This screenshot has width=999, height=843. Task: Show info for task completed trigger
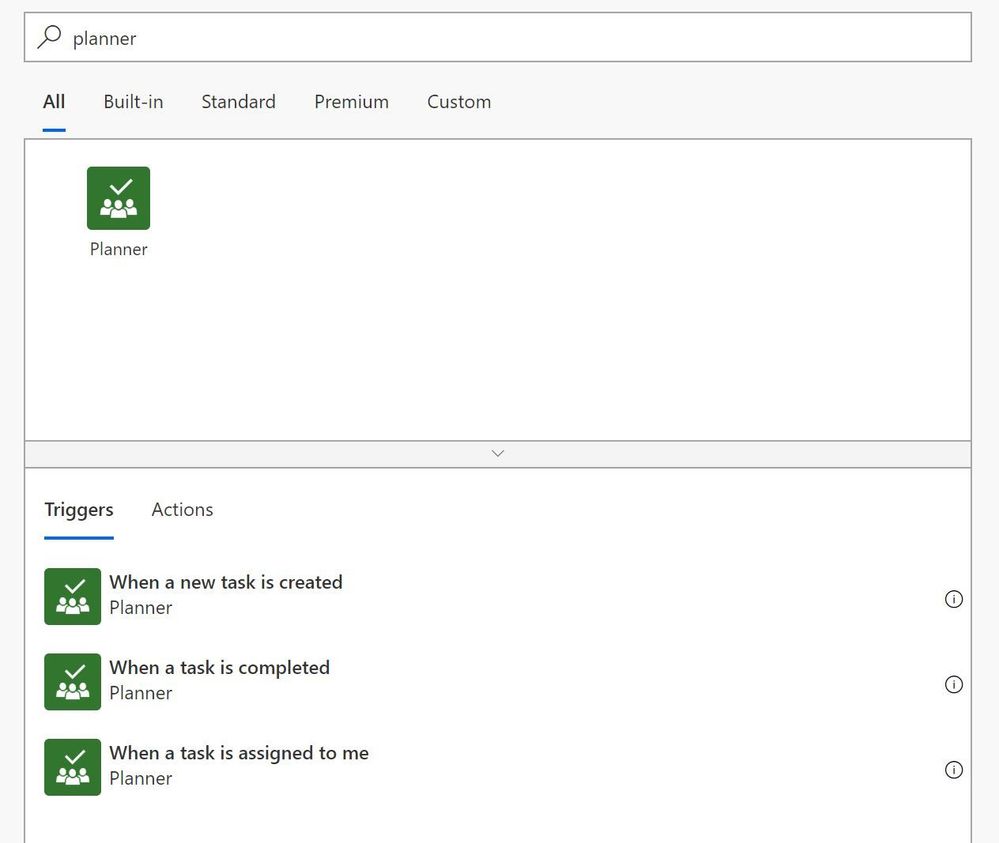[953, 684]
